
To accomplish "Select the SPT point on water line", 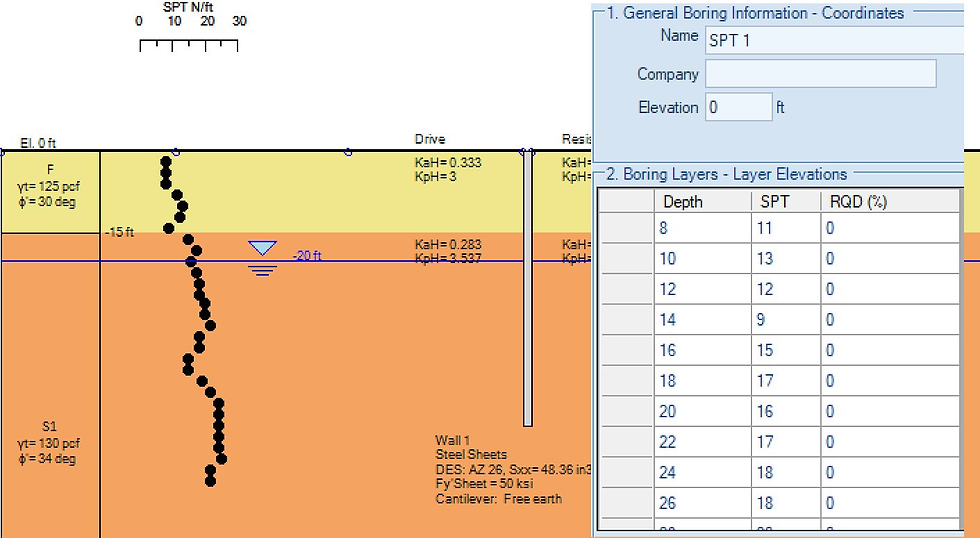I will [191, 262].
